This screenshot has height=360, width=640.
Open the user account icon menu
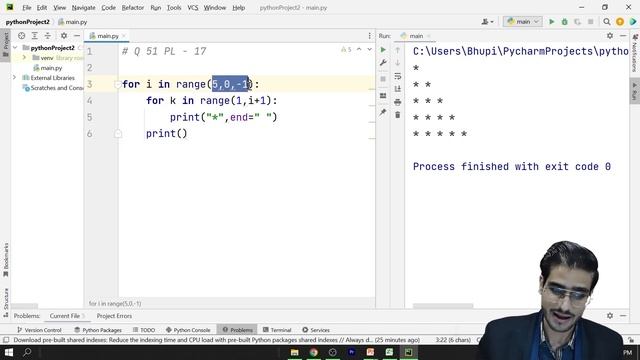point(487,22)
